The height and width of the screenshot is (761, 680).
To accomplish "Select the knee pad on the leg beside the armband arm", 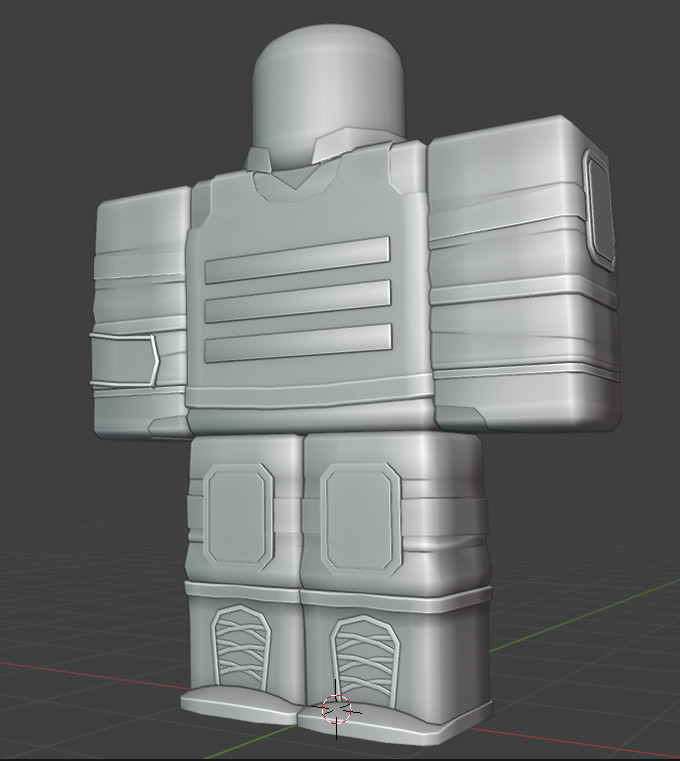I will tap(238, 516).
